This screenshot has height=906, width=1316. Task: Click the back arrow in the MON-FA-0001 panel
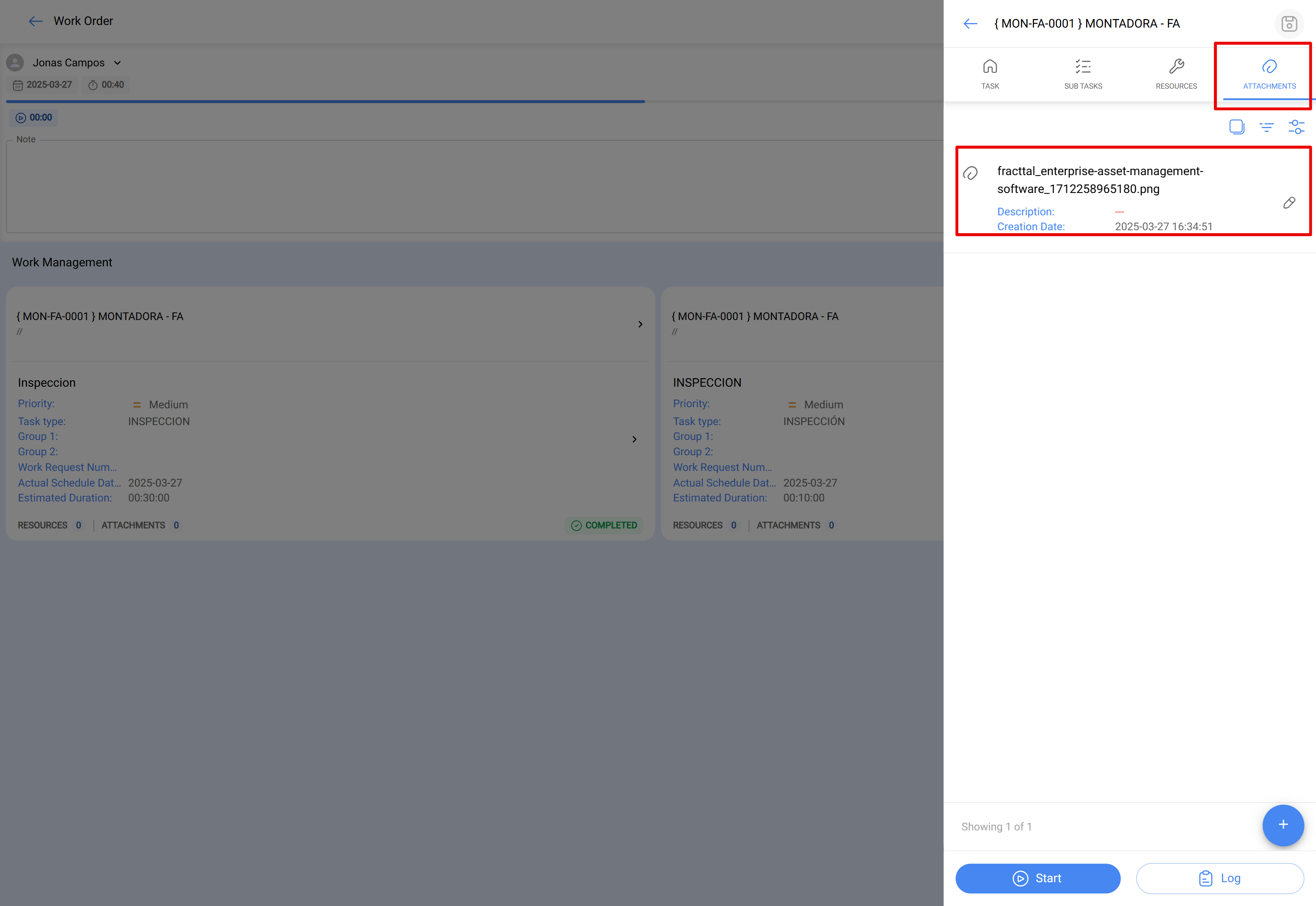tap(970, 24)
